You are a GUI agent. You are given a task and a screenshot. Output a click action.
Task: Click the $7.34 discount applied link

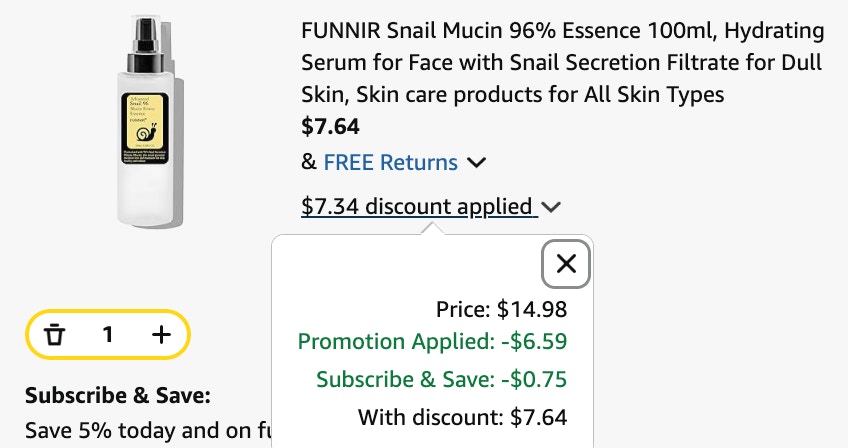click(419, 207)
